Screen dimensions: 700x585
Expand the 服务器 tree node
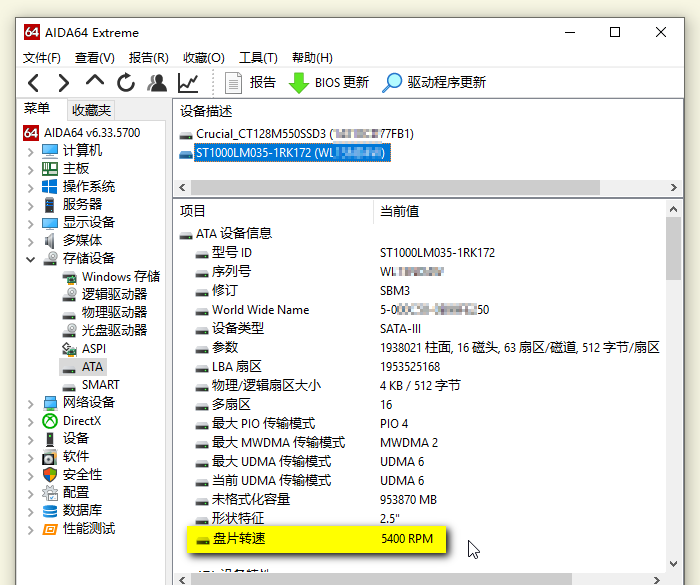pos(30,205)
